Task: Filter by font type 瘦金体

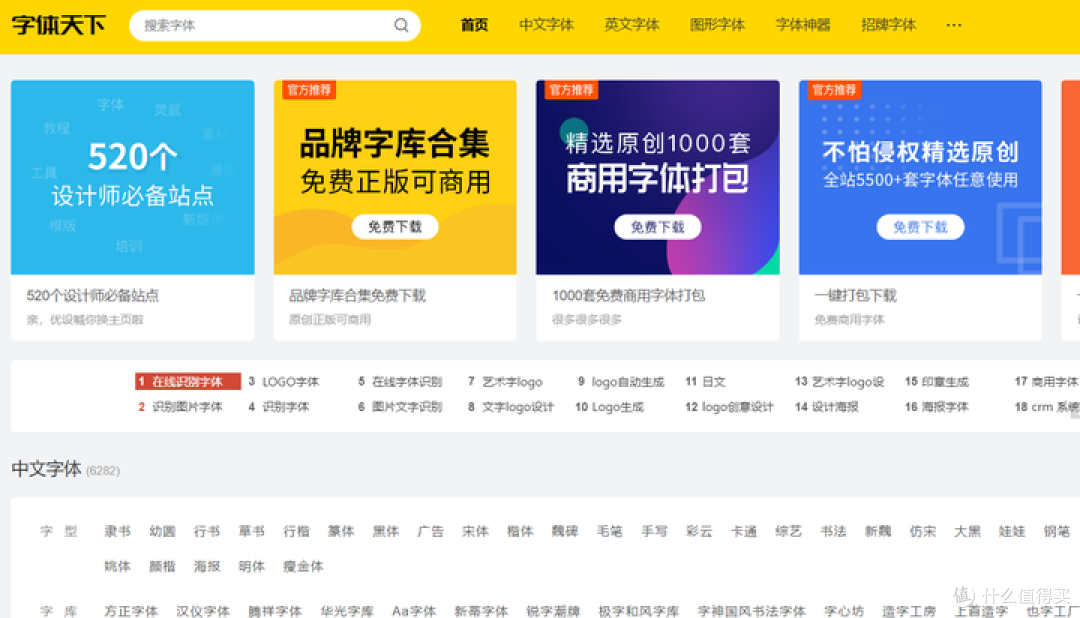Action: [x=303, y=566]
